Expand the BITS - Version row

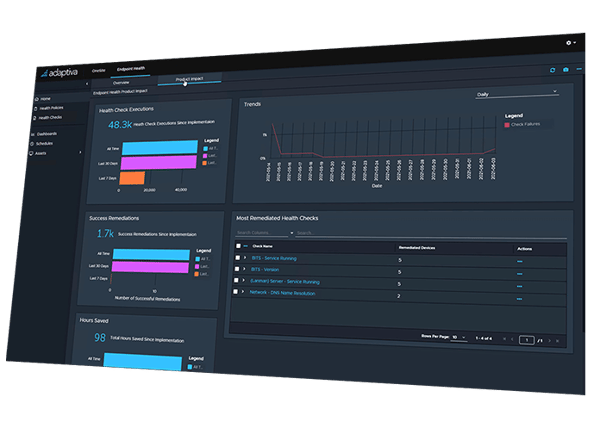244,269
